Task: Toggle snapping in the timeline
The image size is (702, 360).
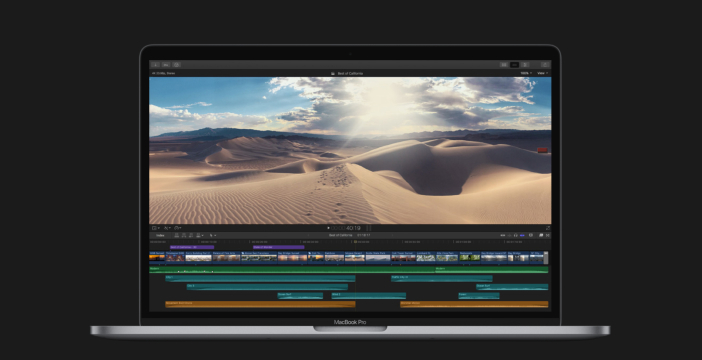Action: [x=522, y=235]
